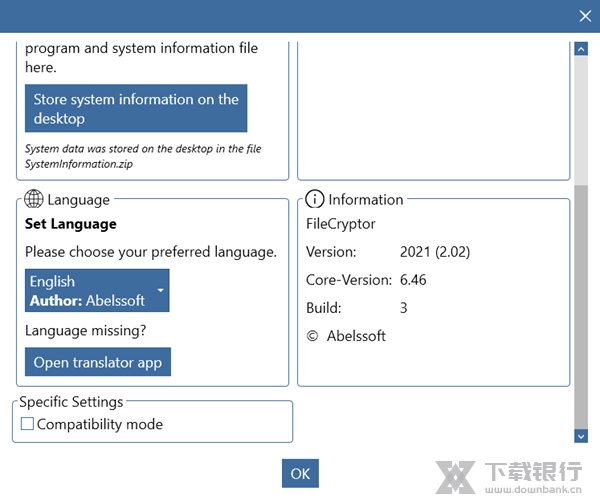The image size is (600, 503).
Task: Open the English language dropdown
Action: [x=97, y=291]
